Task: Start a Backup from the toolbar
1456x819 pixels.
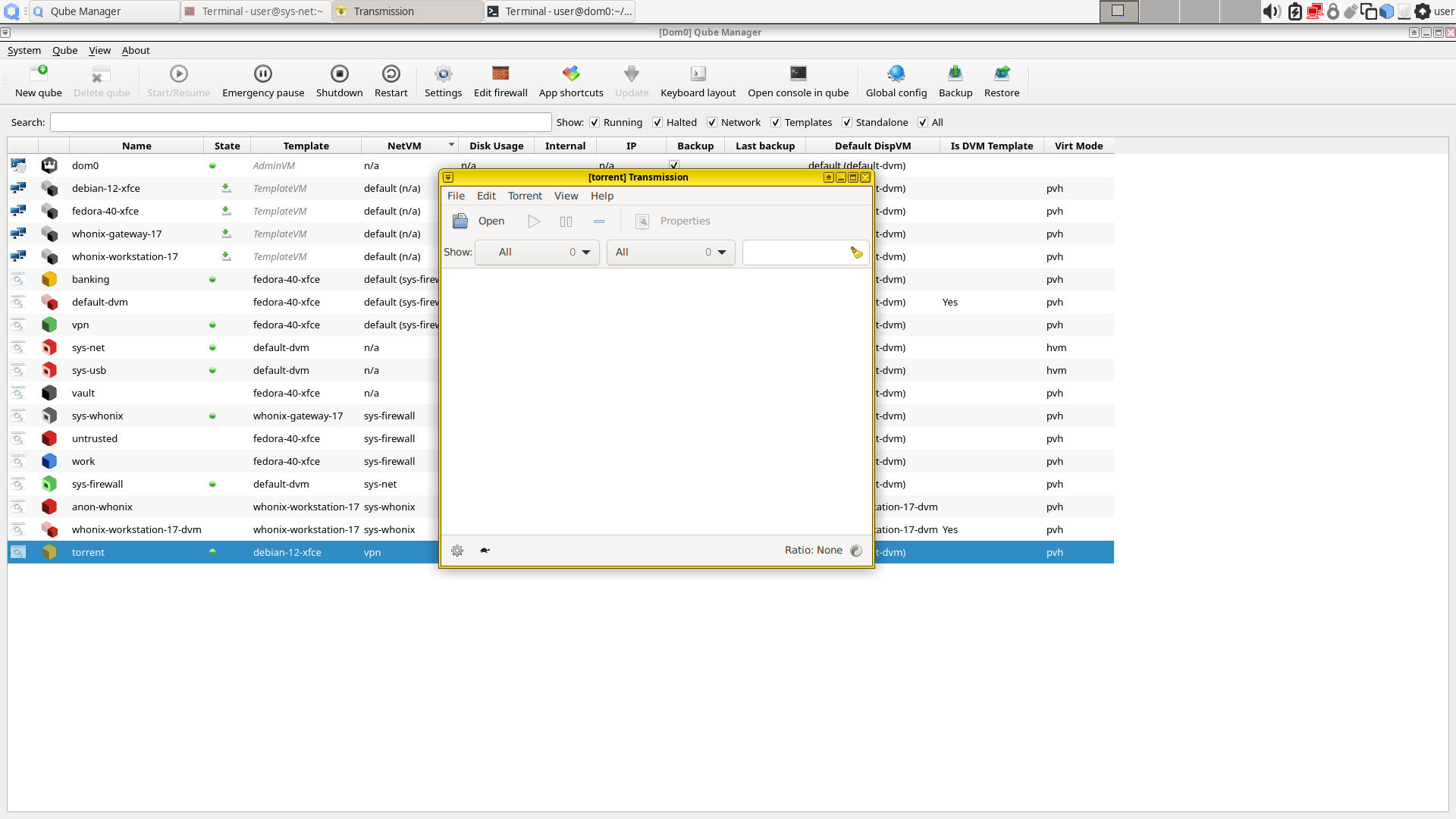Action: coord(955,74)
